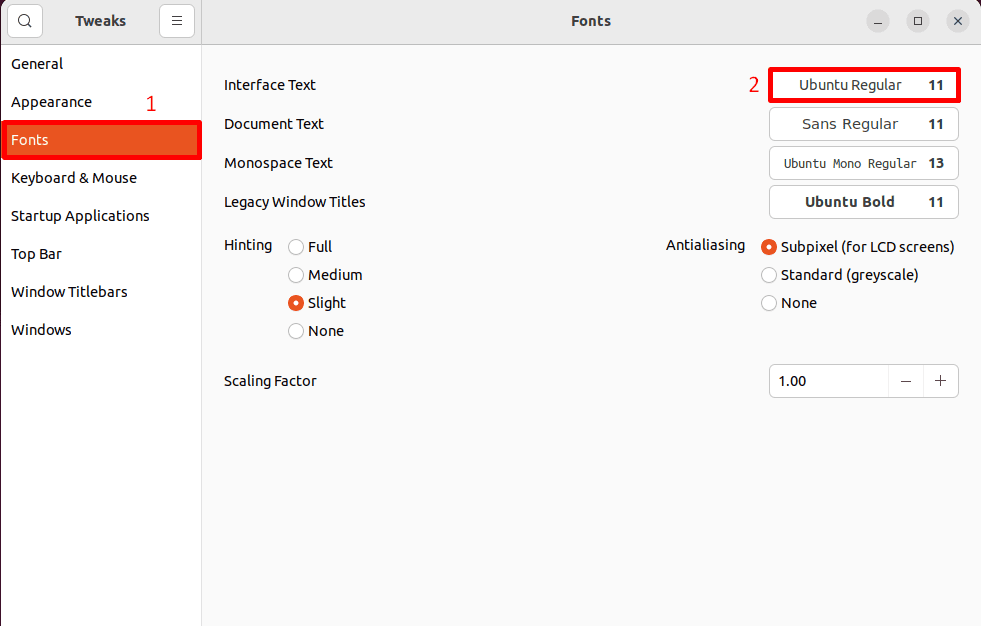Increase the Scaling Factor
This screenshot has width=981, height=626.
pos(941,380)
